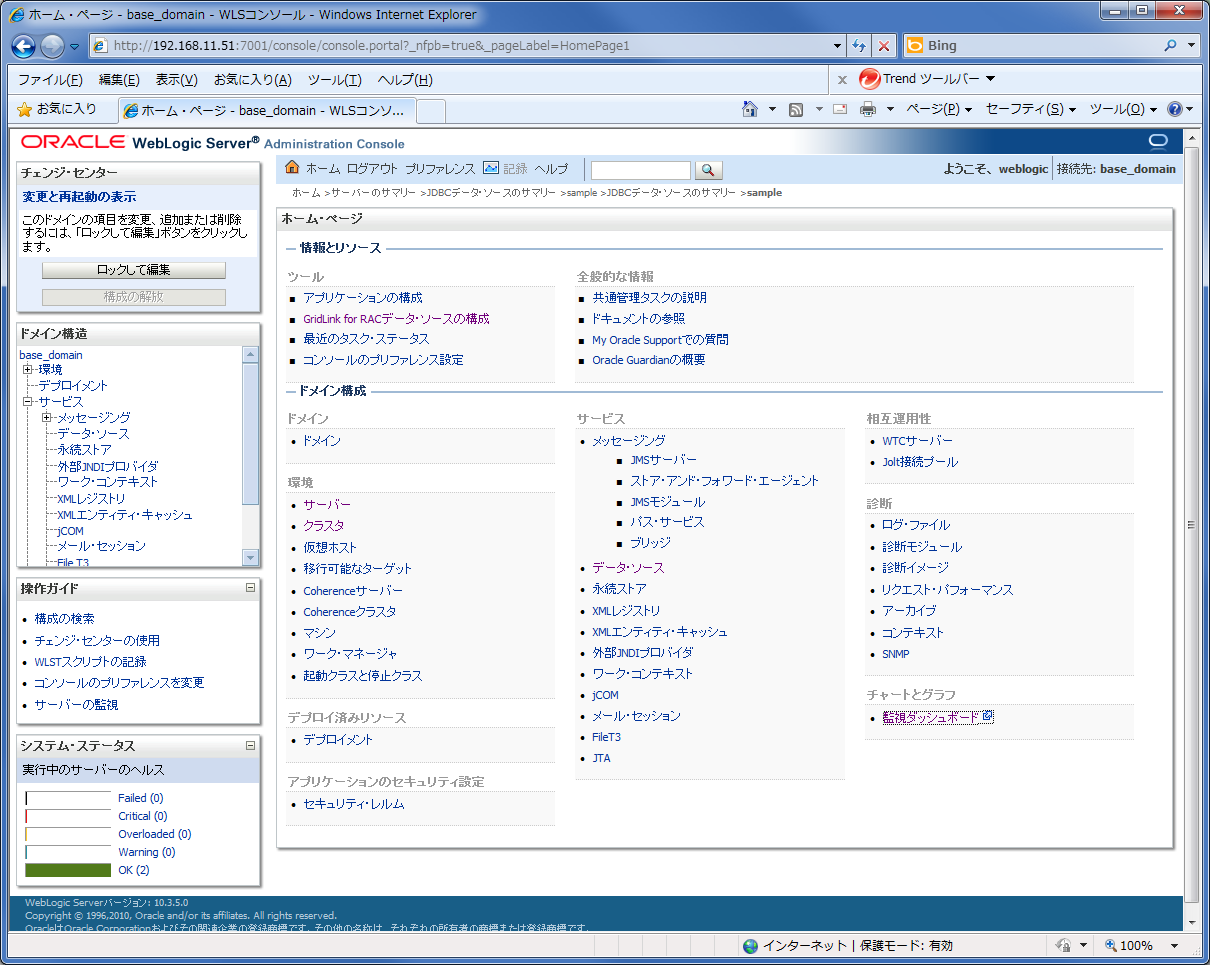The image size is (1210, 965).
Task: Open the プリファレンス link
Action: [x=440, y=169]
